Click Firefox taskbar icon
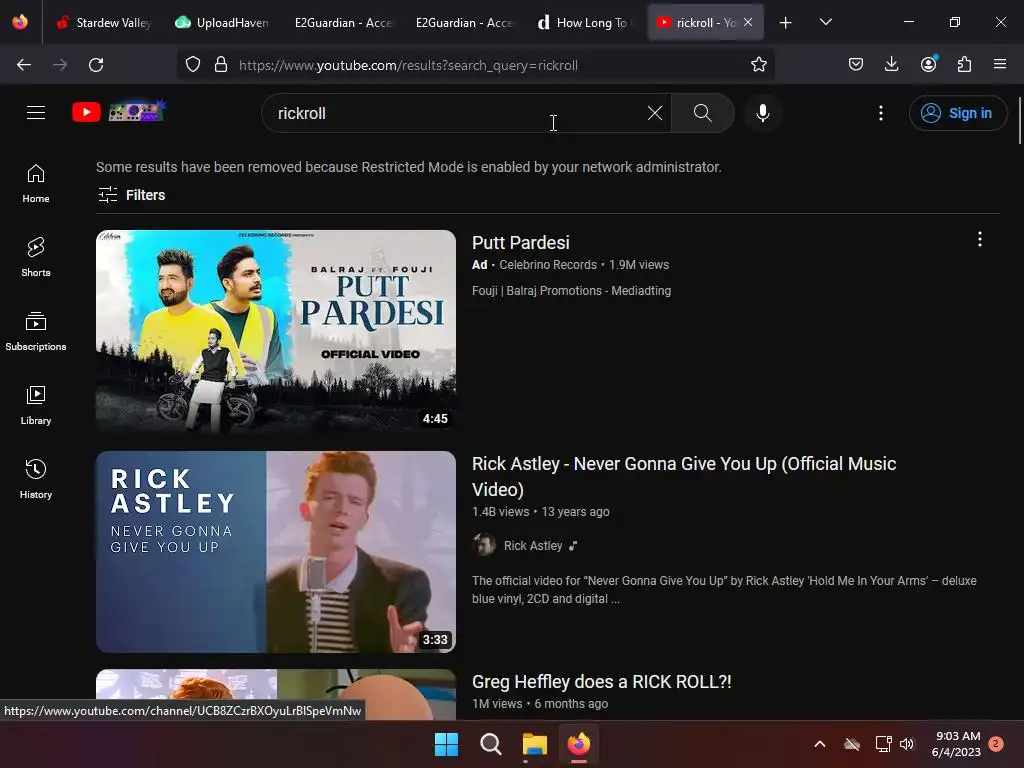Image resolution: width=1024 pixels, height=768 pixels. click(x=579, y=744)
